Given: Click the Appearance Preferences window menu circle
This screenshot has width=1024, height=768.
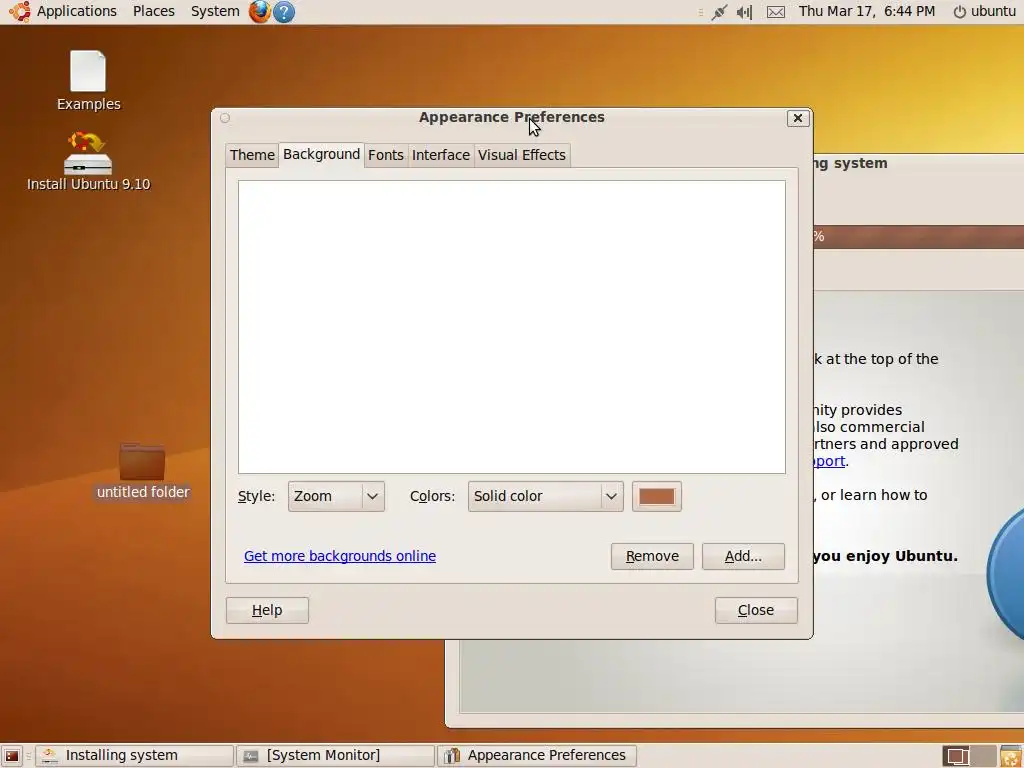Looking at the screenshot, I should click(x=225, y=118).
